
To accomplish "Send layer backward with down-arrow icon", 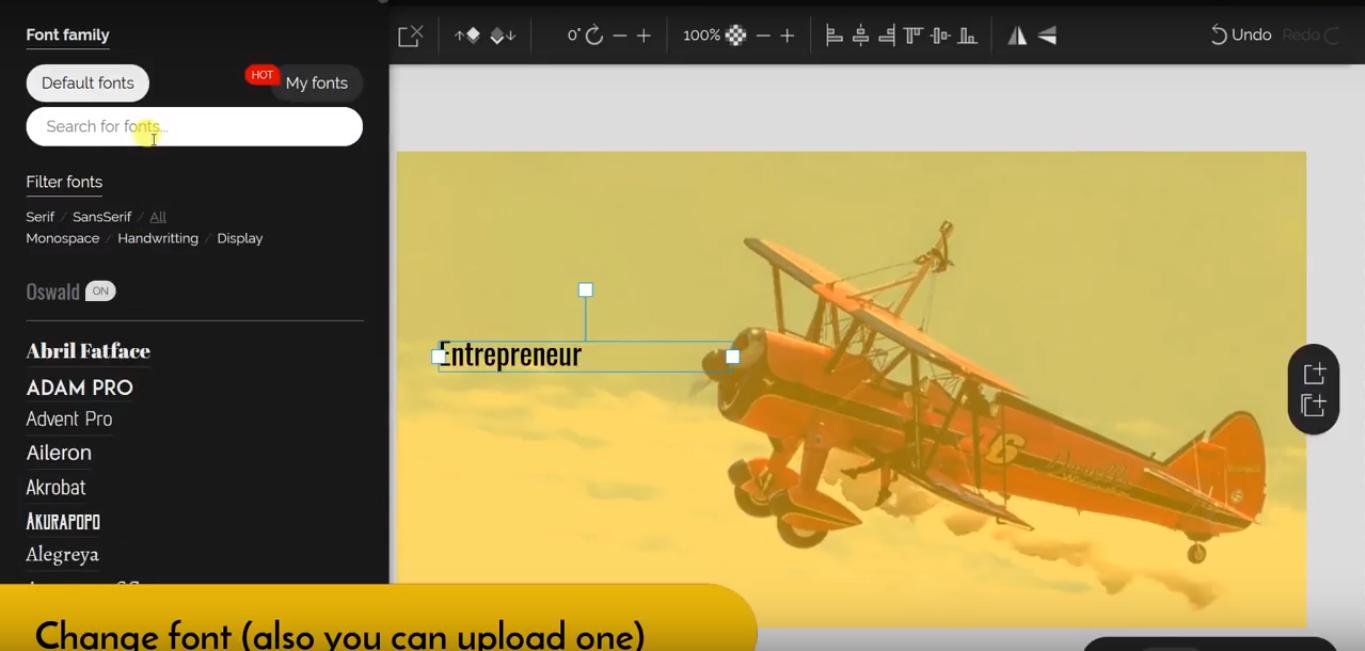I will tap(502, 35).
